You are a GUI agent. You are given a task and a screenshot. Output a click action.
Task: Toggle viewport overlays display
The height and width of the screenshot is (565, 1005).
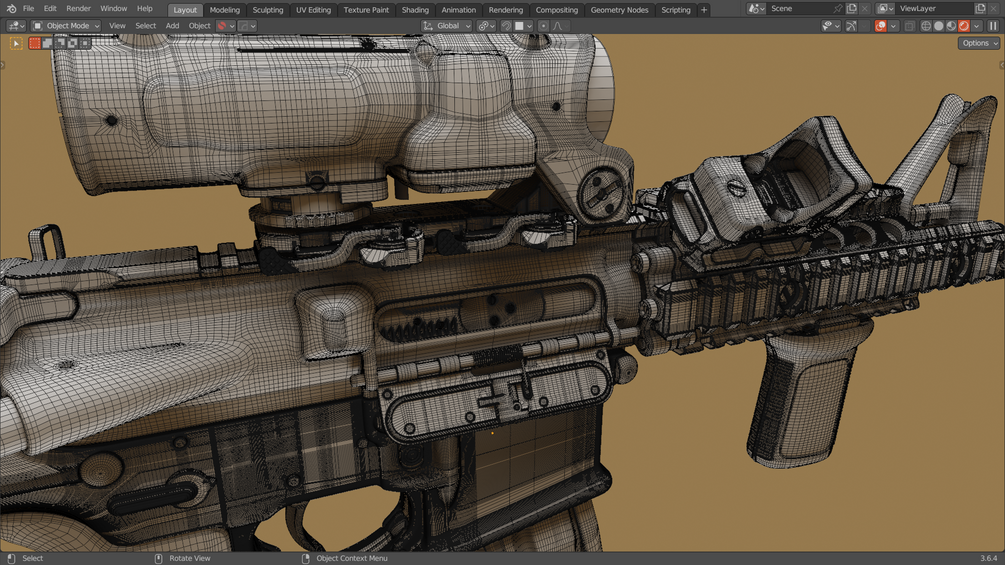[x=881, y=26]
